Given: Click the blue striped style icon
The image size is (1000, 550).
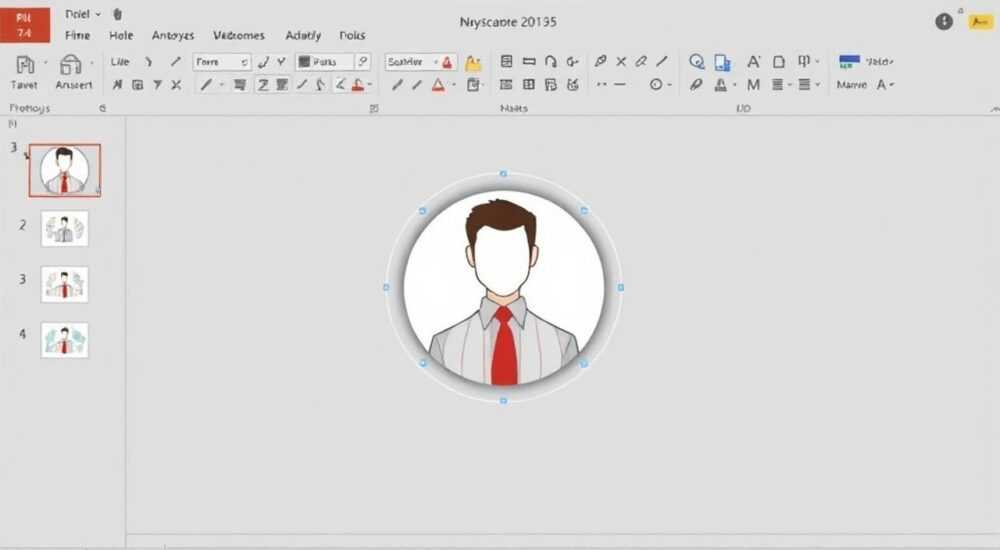Looking at the screenshot, I should (x=849, y=62).
